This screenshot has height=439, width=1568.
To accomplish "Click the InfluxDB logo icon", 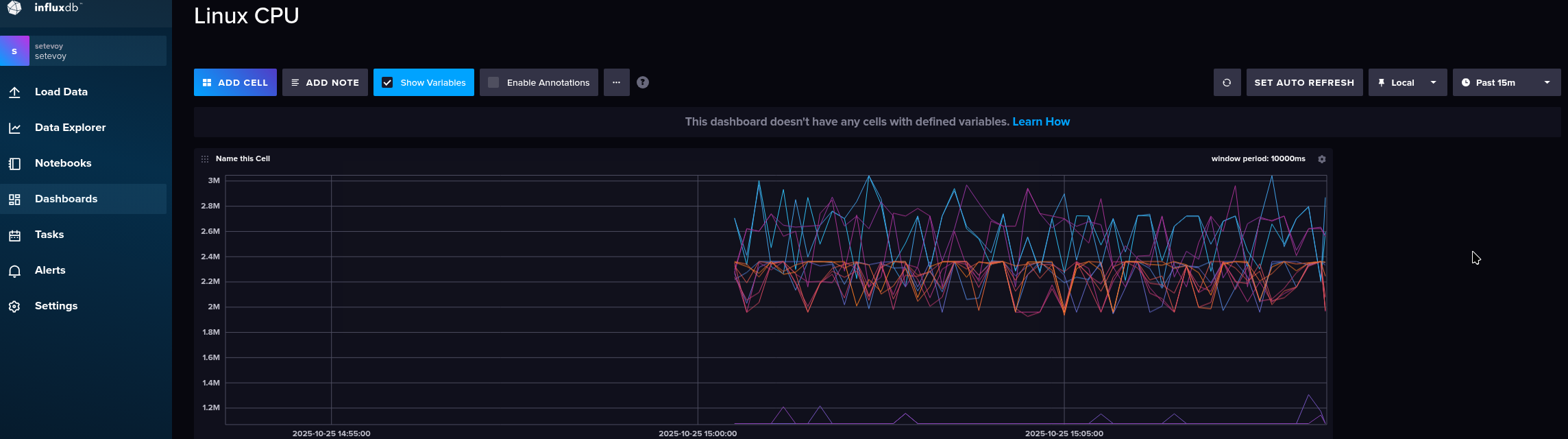I will [x=14, y=7].
